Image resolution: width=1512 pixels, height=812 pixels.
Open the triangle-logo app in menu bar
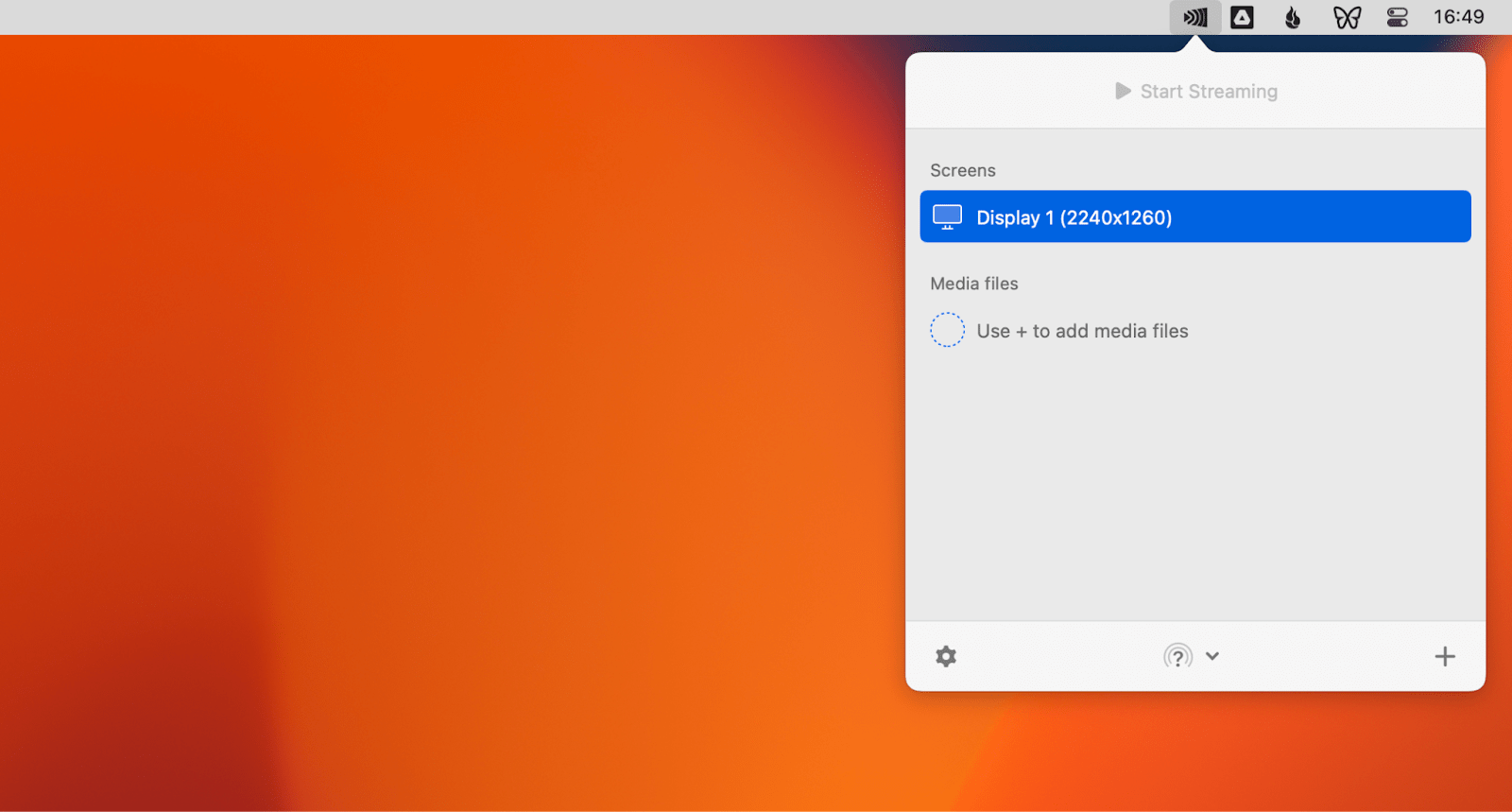1242,17
